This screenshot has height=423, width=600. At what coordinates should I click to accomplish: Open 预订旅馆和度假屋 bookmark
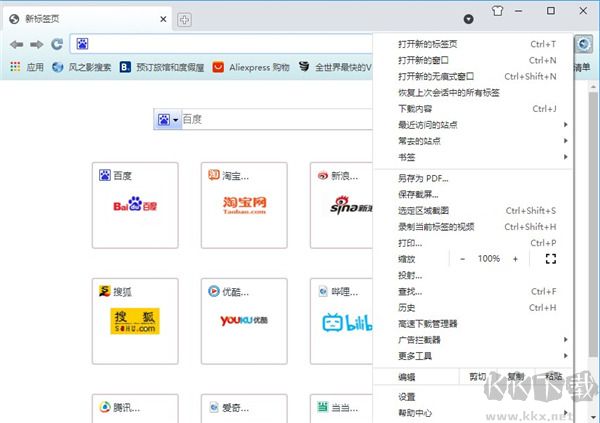[x=162, y=67]
